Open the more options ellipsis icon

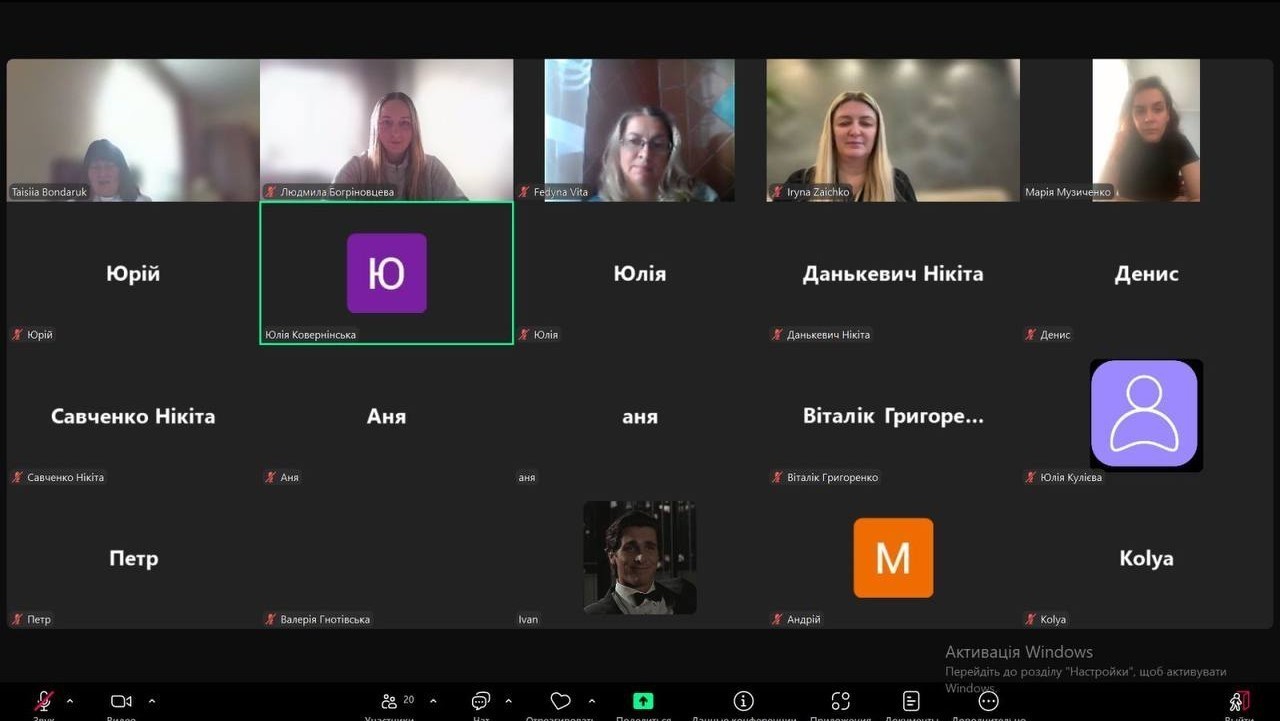[988, 701]
